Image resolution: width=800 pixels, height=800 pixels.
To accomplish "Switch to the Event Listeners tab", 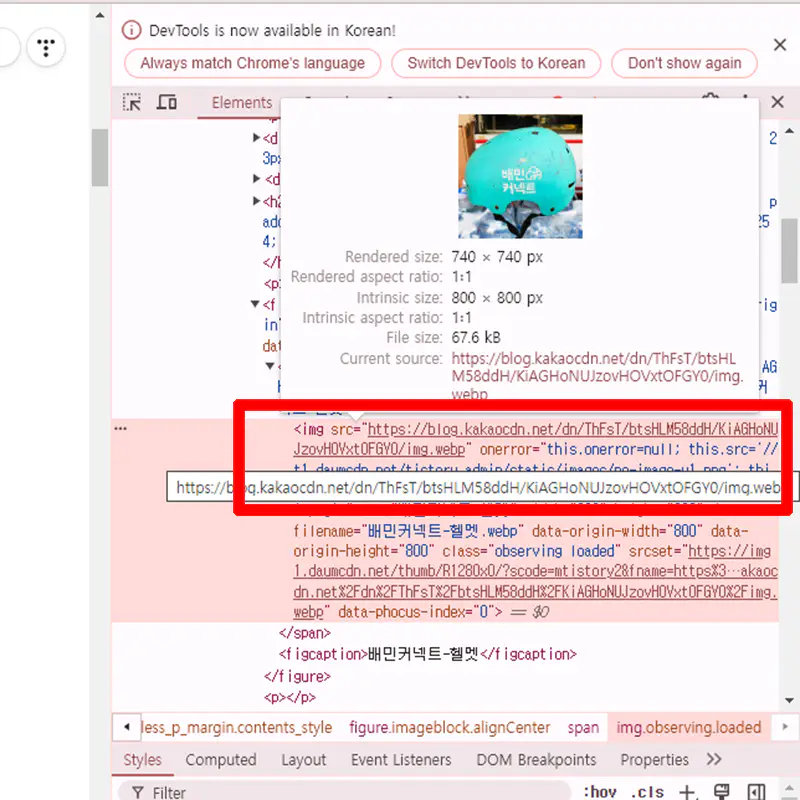I will pyautogui.click(x=401, y=760).
